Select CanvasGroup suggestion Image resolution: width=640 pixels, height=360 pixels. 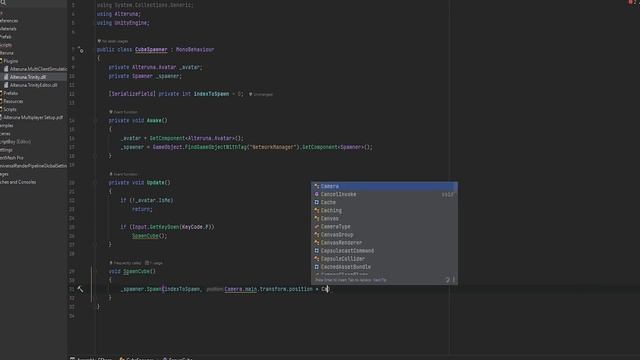384,235
